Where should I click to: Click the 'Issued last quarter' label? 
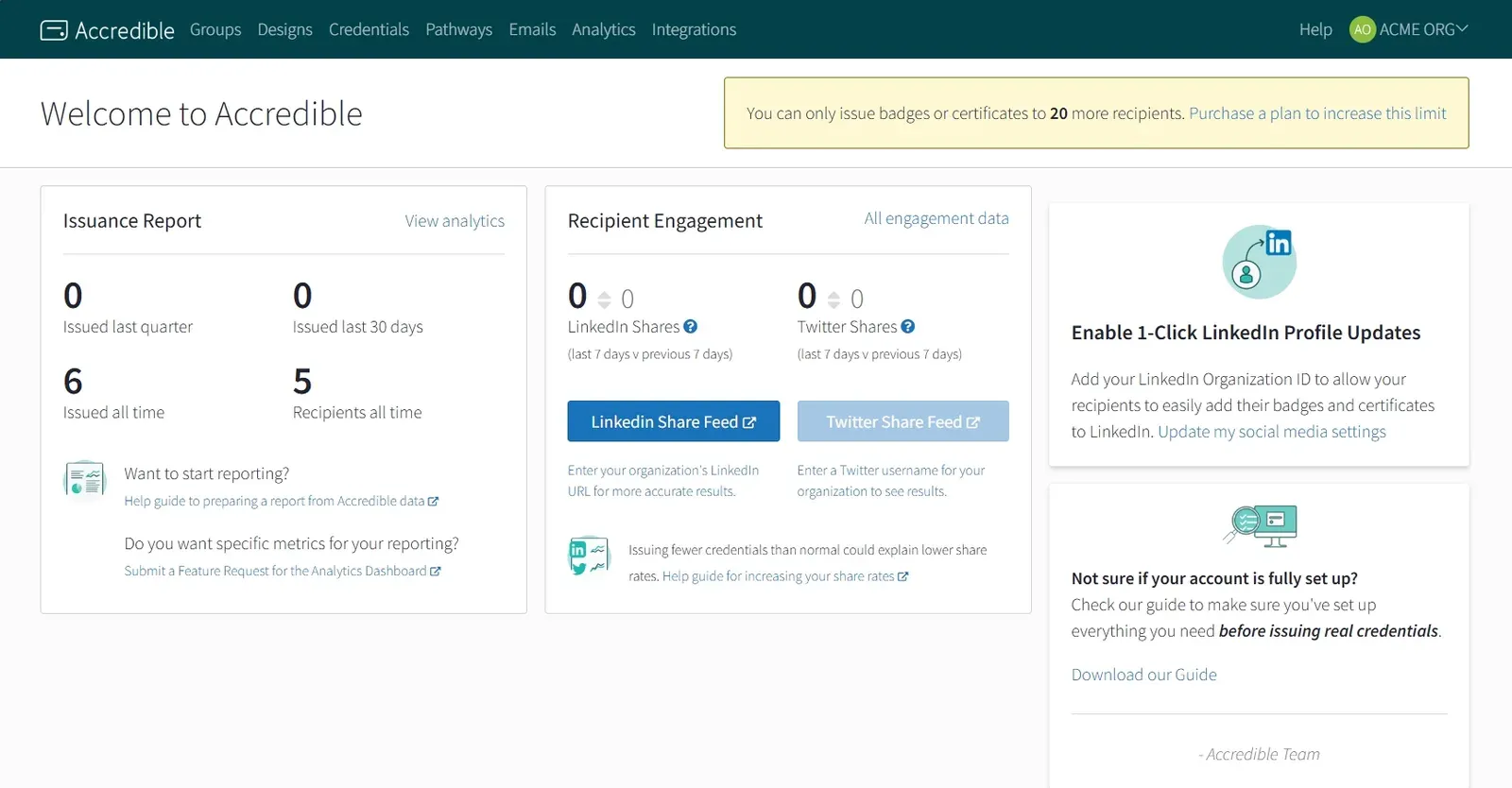pyautogui.click(x=128, y=327)
